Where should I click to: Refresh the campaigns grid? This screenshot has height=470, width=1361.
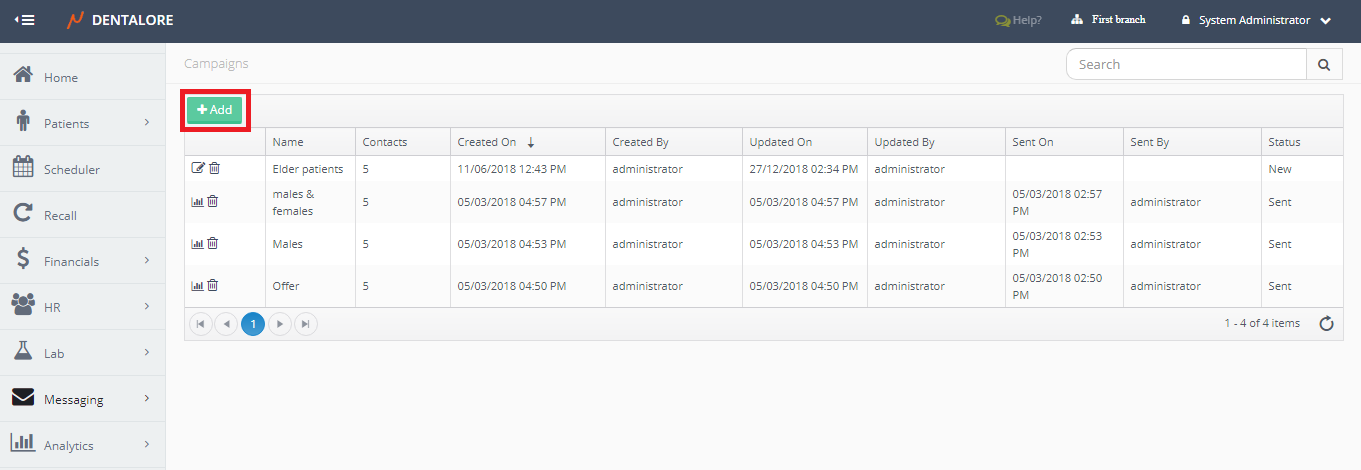1326,323
